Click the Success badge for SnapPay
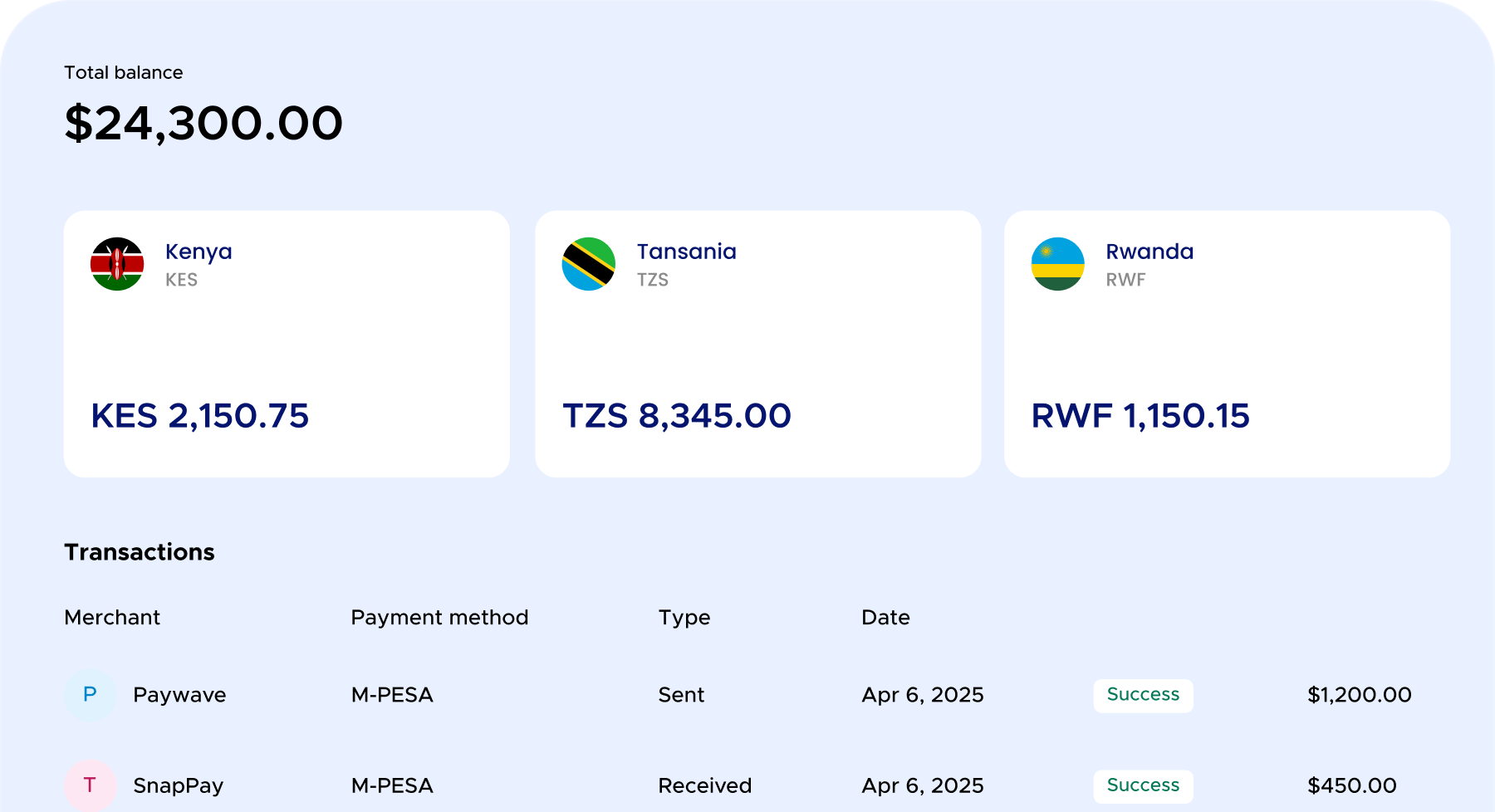 point(1143,785)
